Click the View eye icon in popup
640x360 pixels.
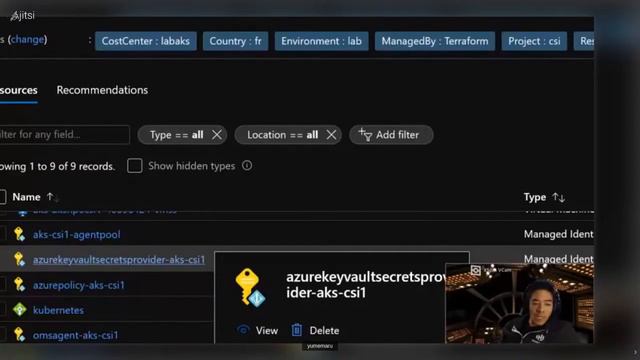coord(243,330)
